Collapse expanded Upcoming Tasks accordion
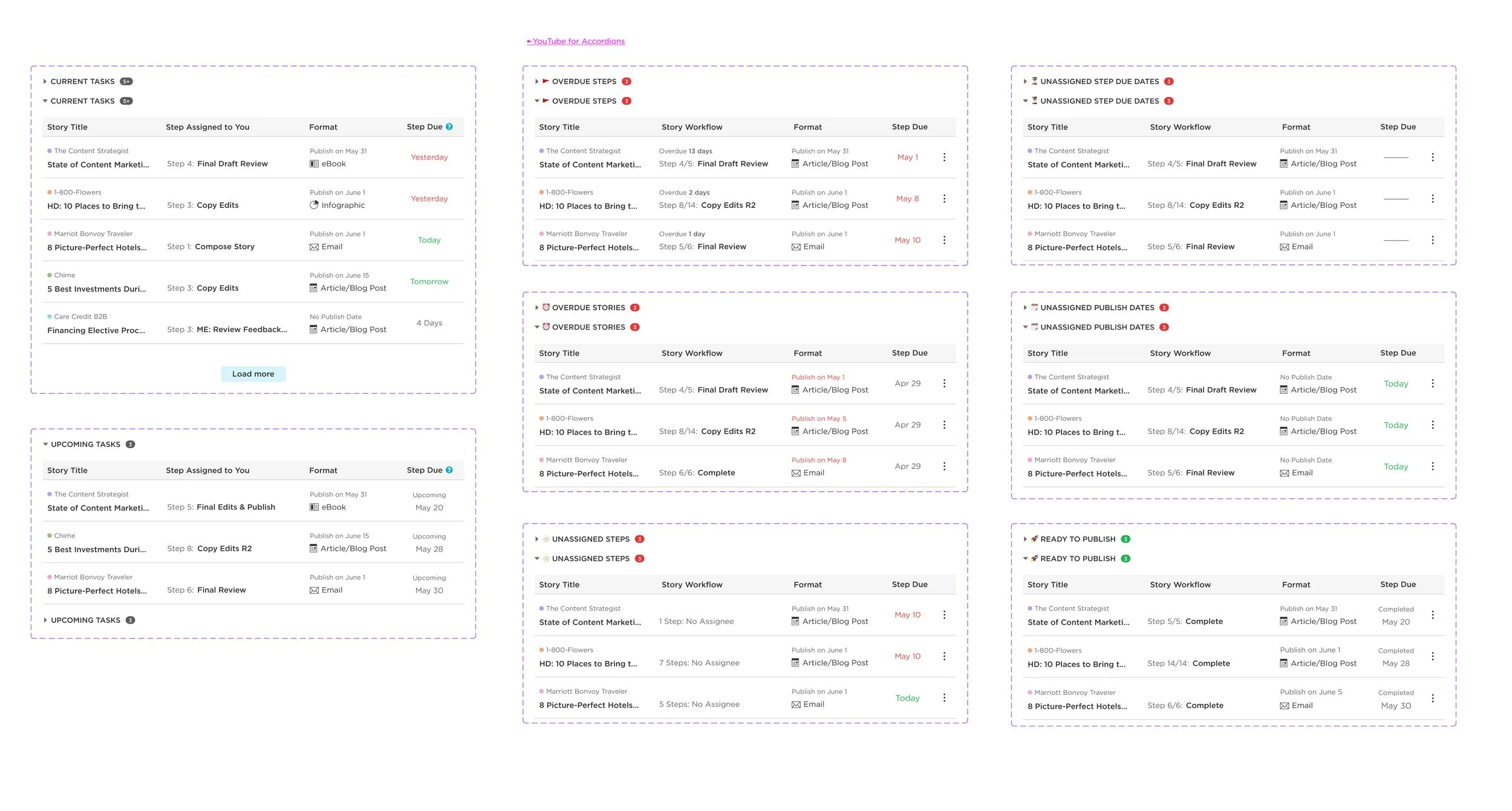1512x811 pixels. click(45, 445)
